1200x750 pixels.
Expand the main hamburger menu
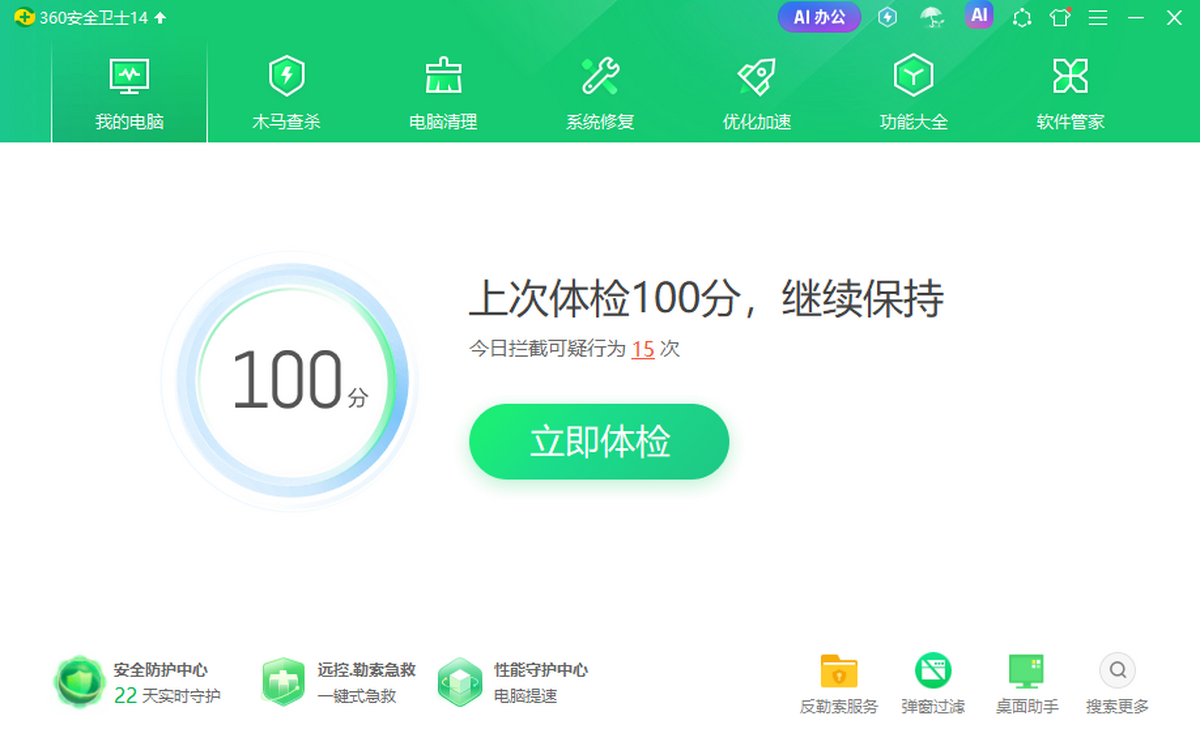point(1097,17)
